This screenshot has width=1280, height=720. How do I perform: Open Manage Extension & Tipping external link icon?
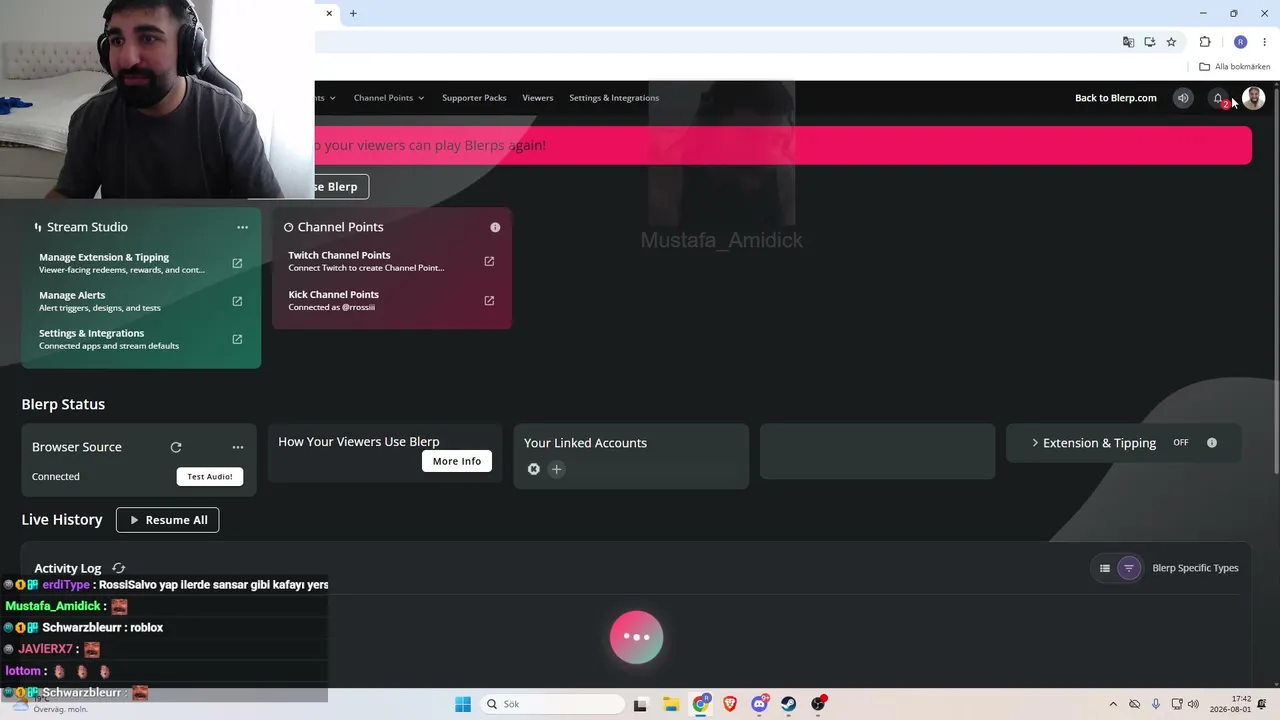(237, 263)
